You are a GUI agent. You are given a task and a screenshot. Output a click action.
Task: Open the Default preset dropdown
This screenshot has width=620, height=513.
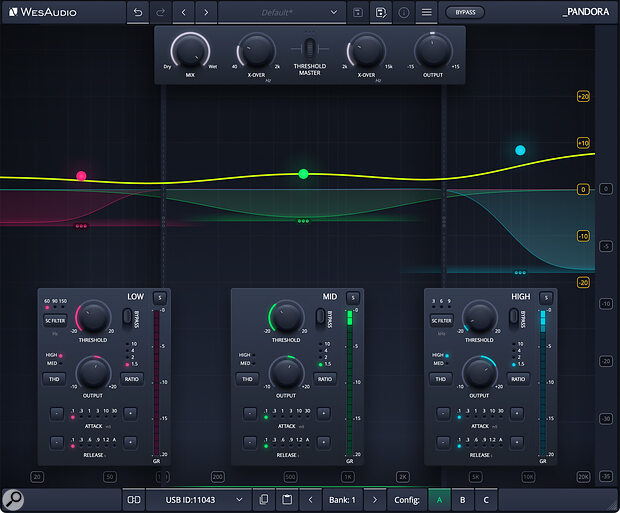(282, 12)
